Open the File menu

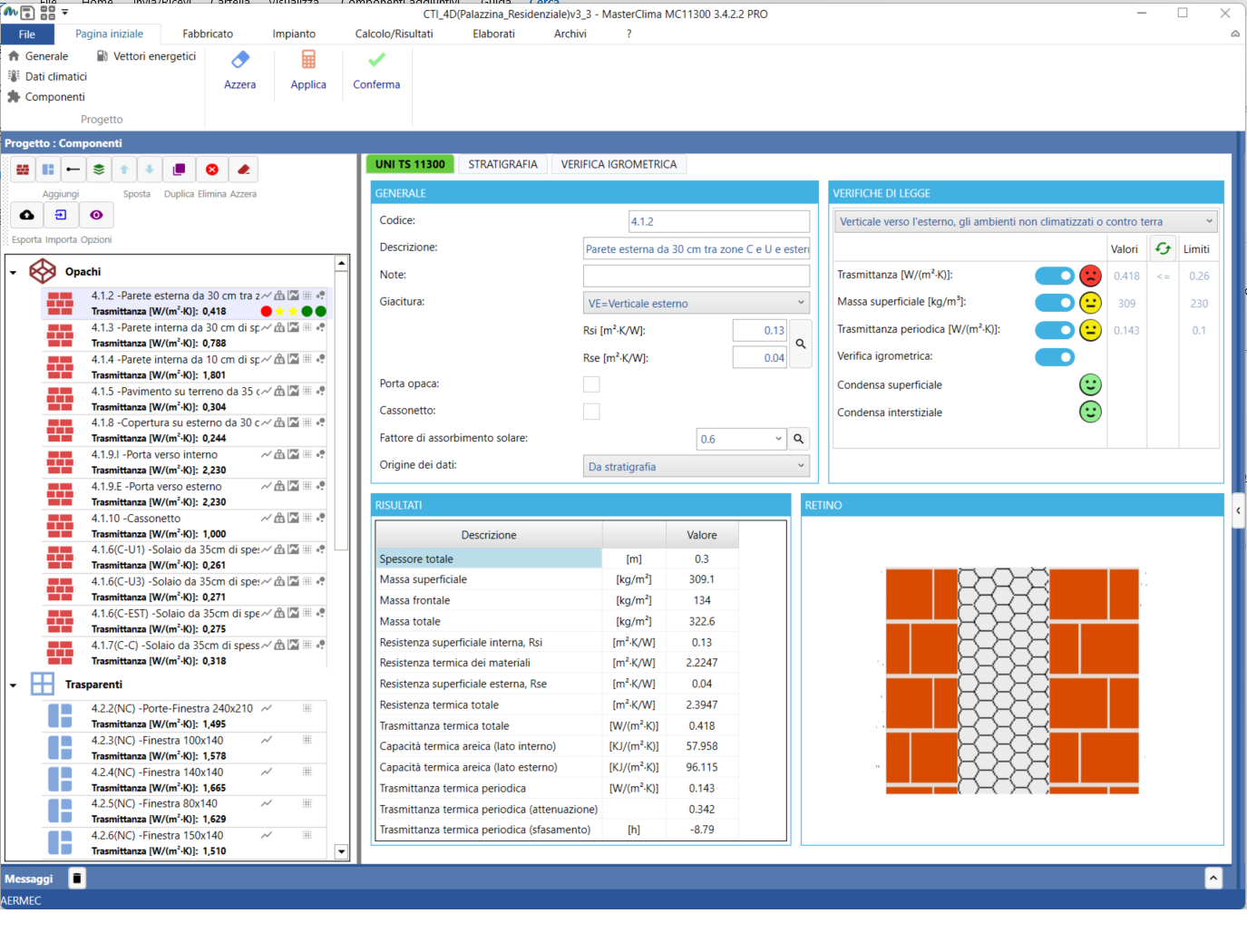[27, 34]
